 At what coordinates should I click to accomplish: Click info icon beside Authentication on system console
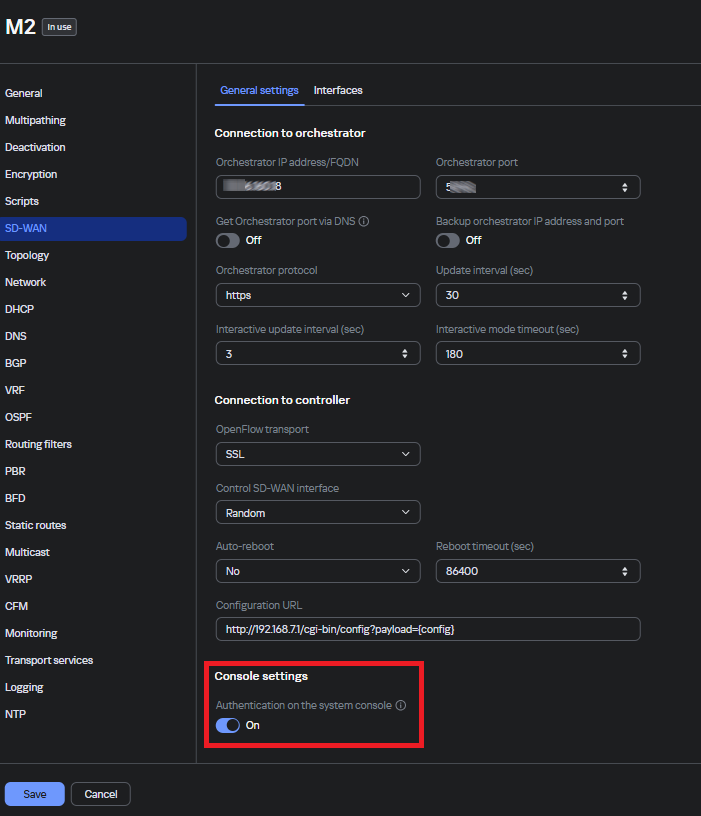click(400, 705)
